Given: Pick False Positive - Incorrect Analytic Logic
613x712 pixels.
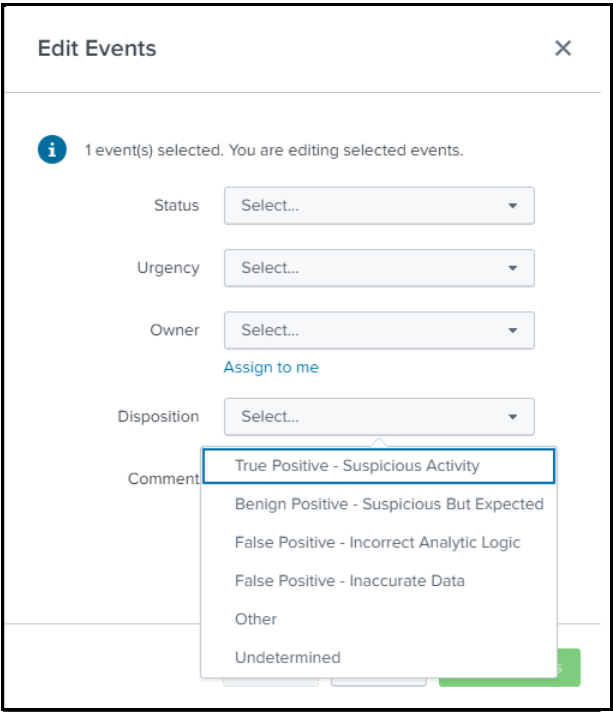Looking at the screenshot, I should (379, 542).
